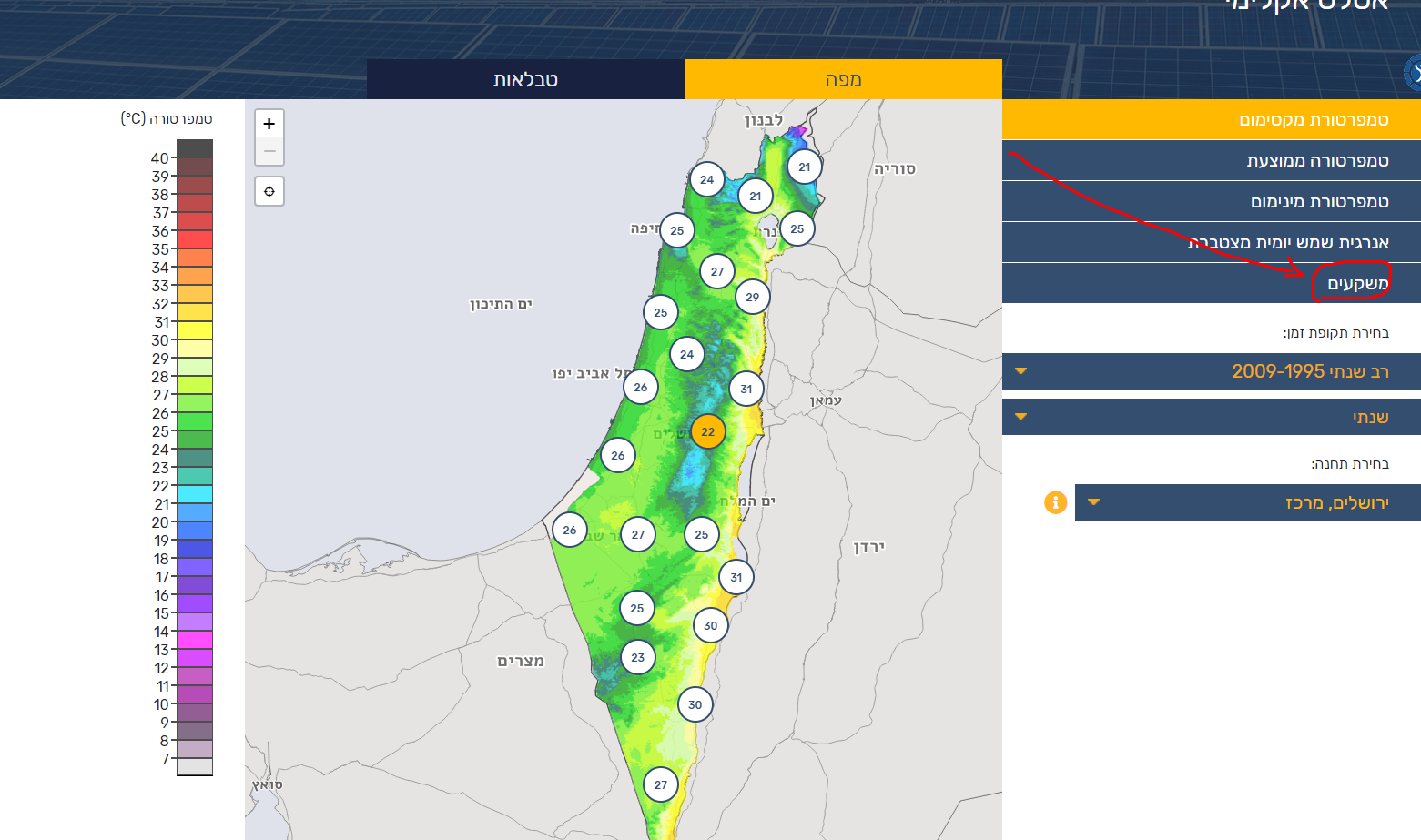Switch to the מפה tab
The height and width of the screenshot is (840, 1421).
(843, 79)
